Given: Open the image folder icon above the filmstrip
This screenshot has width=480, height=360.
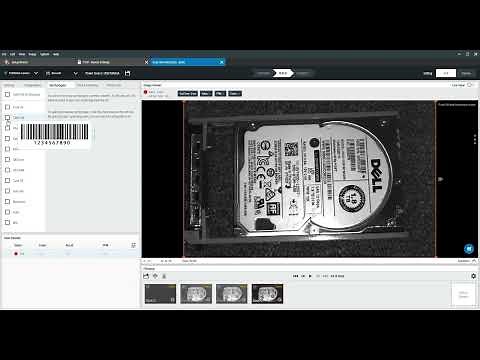Looking at the screenshot, I should tap(146, 276).
